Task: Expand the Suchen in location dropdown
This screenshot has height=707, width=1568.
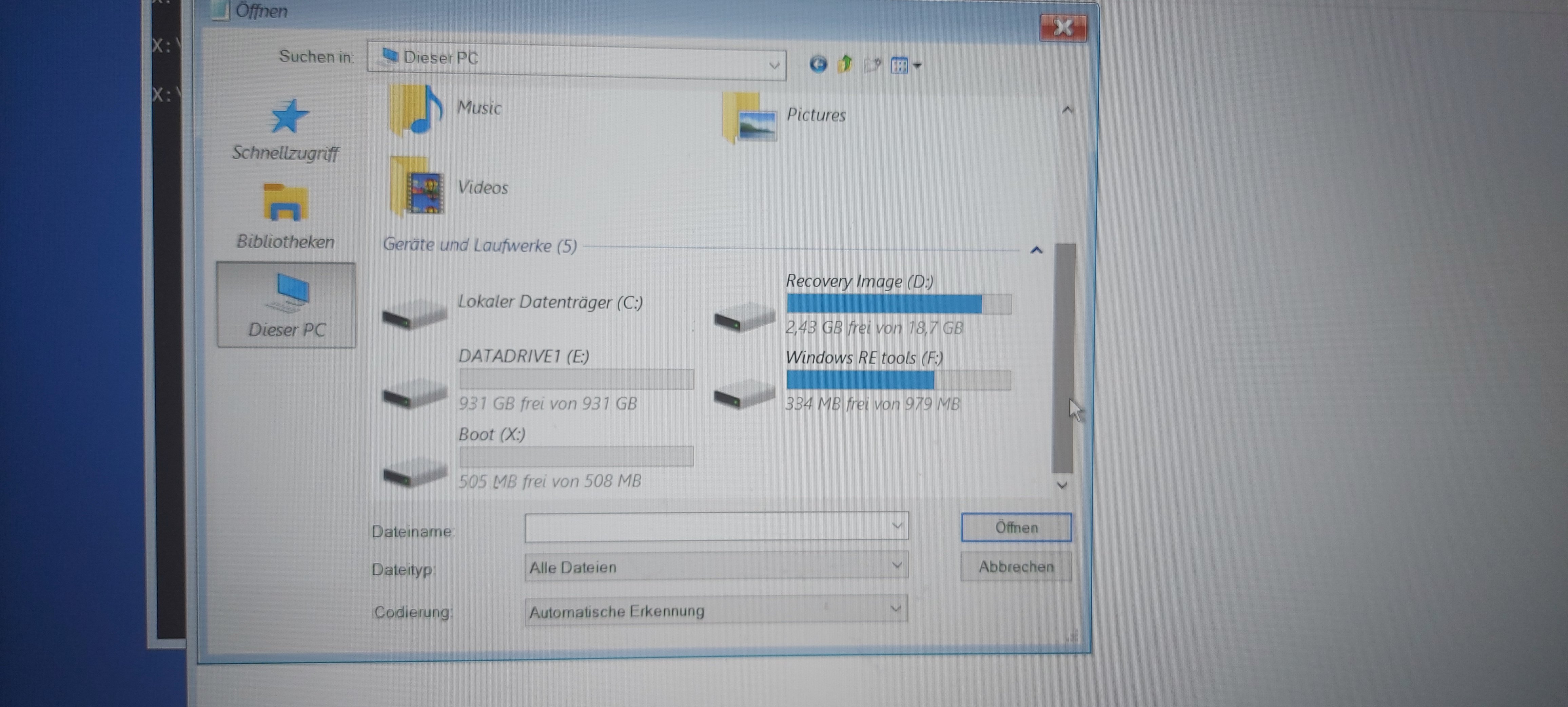Action: [773, 64]
